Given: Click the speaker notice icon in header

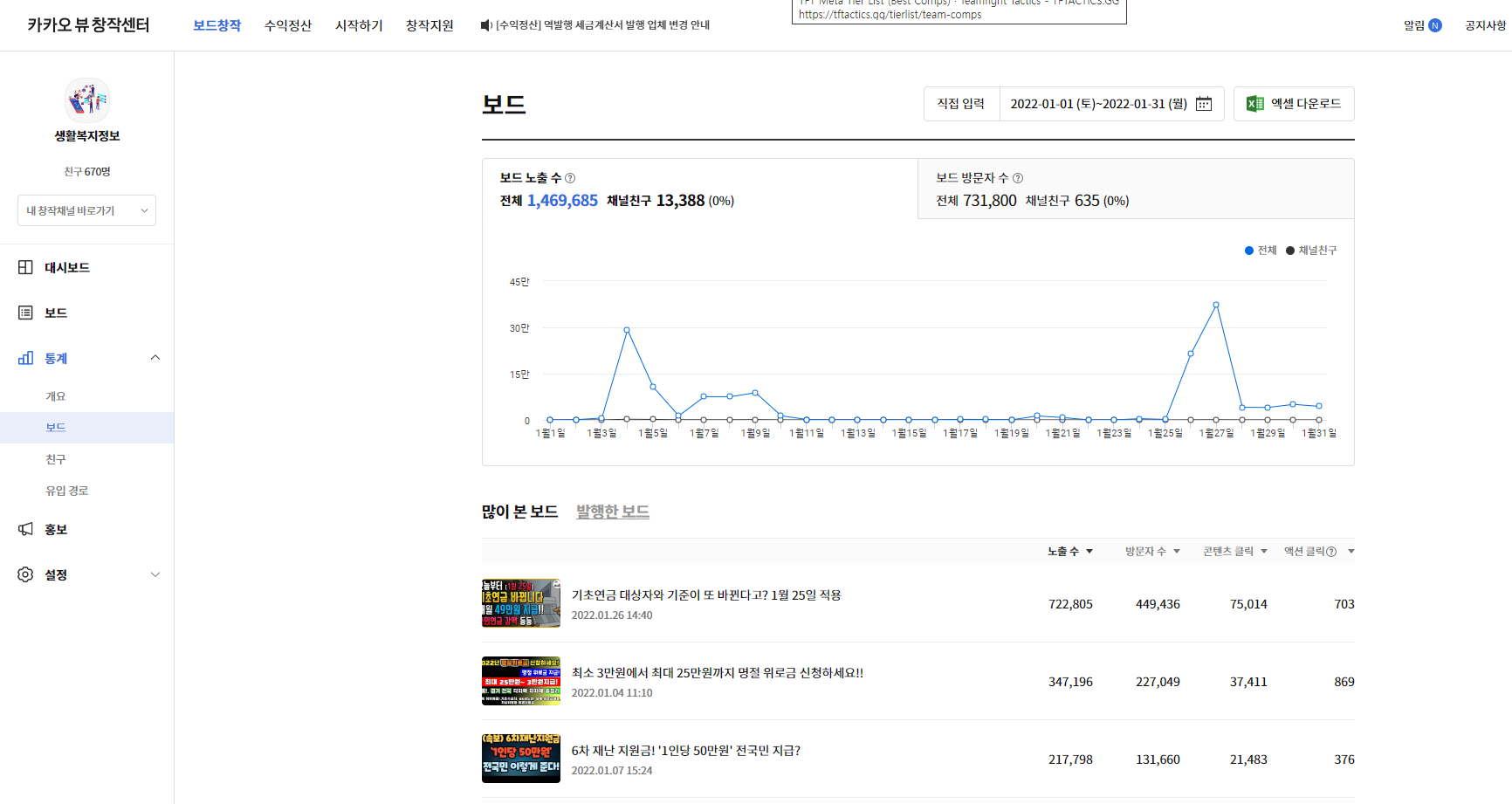Looking at the screenshot, I should point(486,25).
